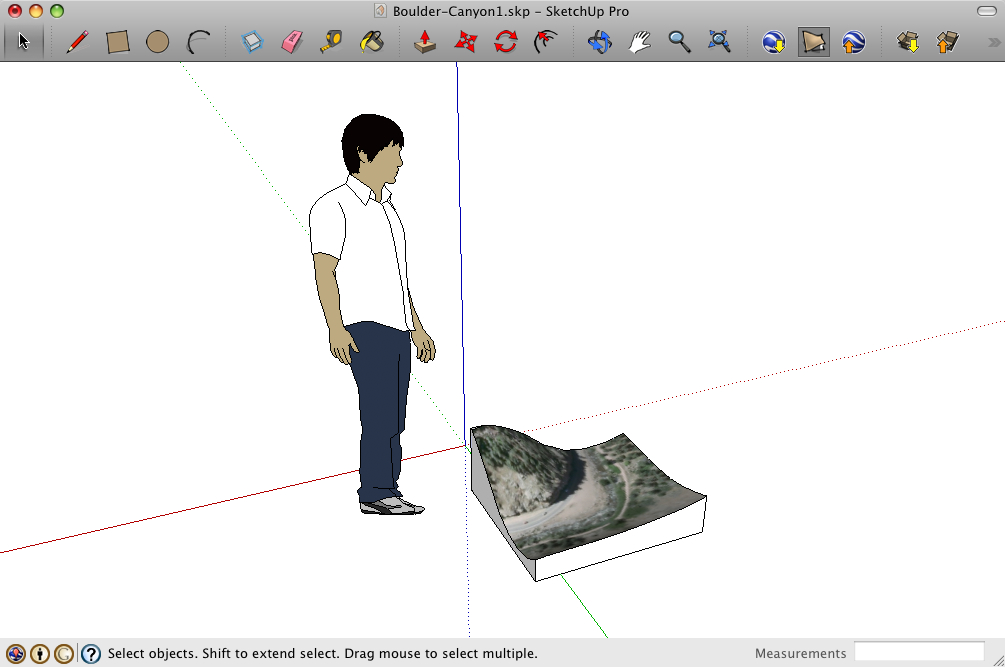Choose the Select arrow tool
The height and width of the screenshot is (667, 1005).
[x=24, y=42]
